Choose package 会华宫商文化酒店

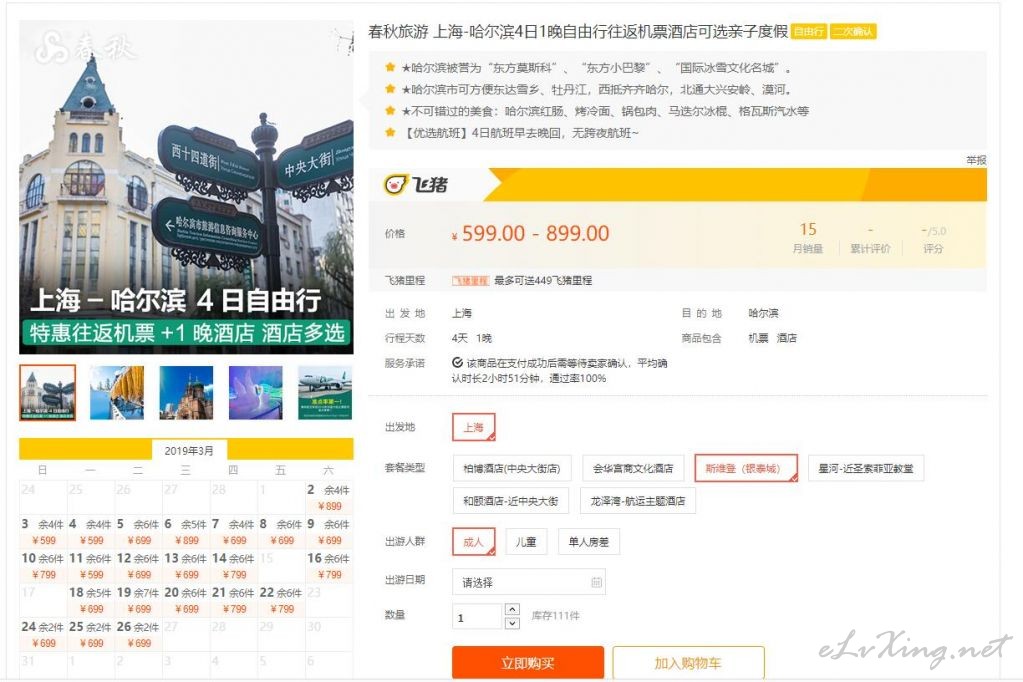633,468
